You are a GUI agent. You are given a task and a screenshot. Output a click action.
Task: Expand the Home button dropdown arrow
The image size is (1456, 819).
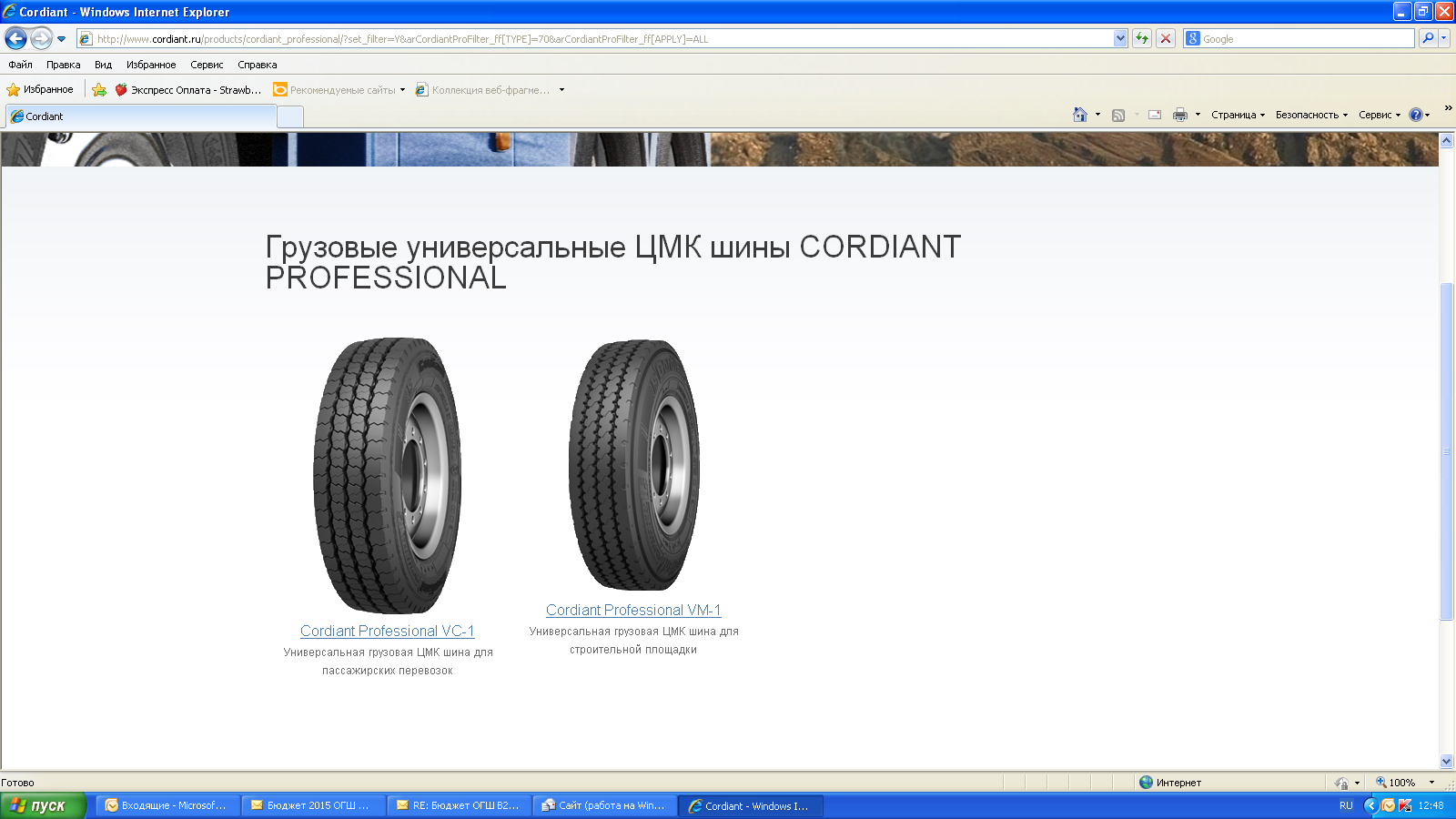click(x=1097, y=115)
